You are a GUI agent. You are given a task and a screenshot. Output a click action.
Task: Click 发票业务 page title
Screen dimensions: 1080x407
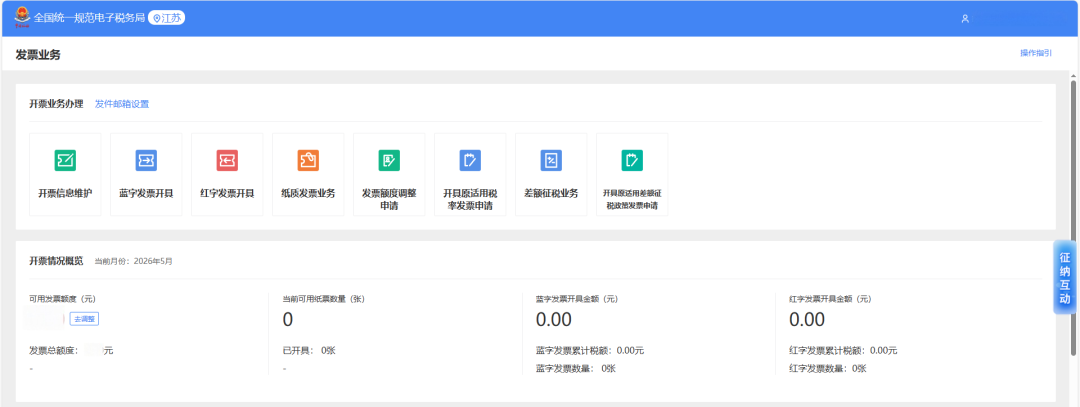(x=38, y=54)
